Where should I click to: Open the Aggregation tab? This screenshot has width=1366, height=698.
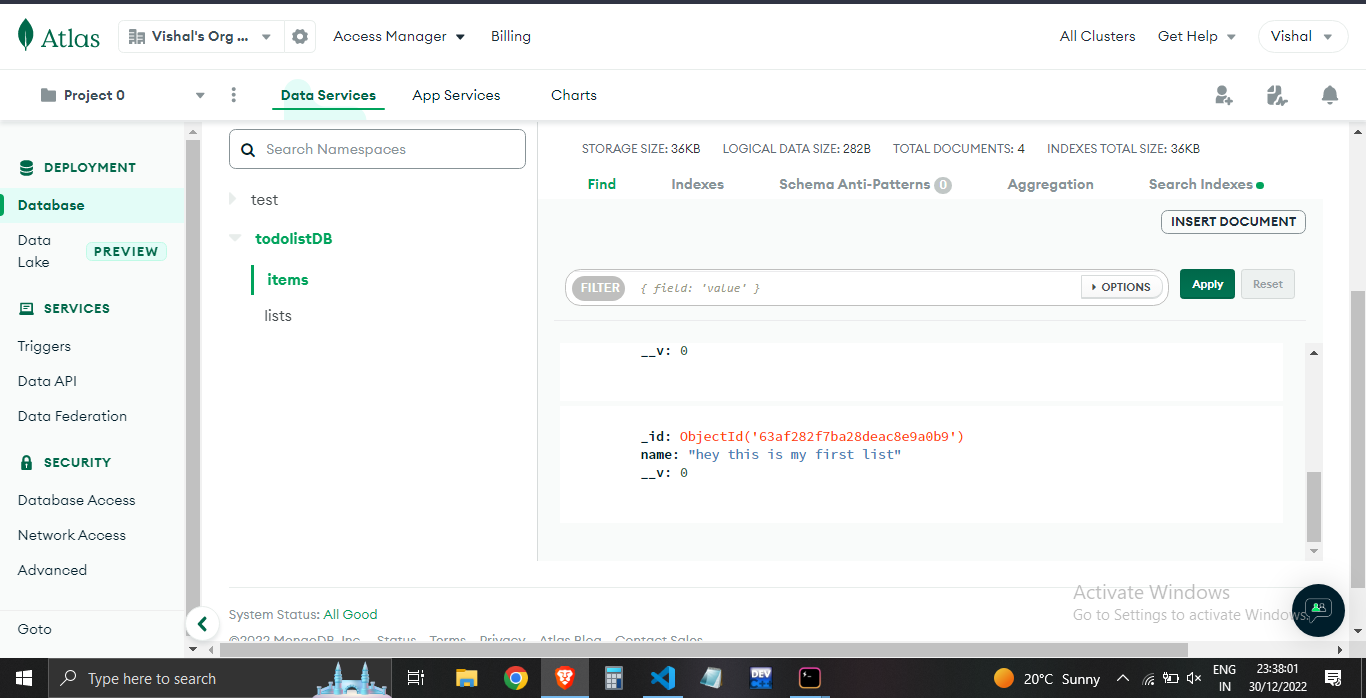click(1050, 184)
